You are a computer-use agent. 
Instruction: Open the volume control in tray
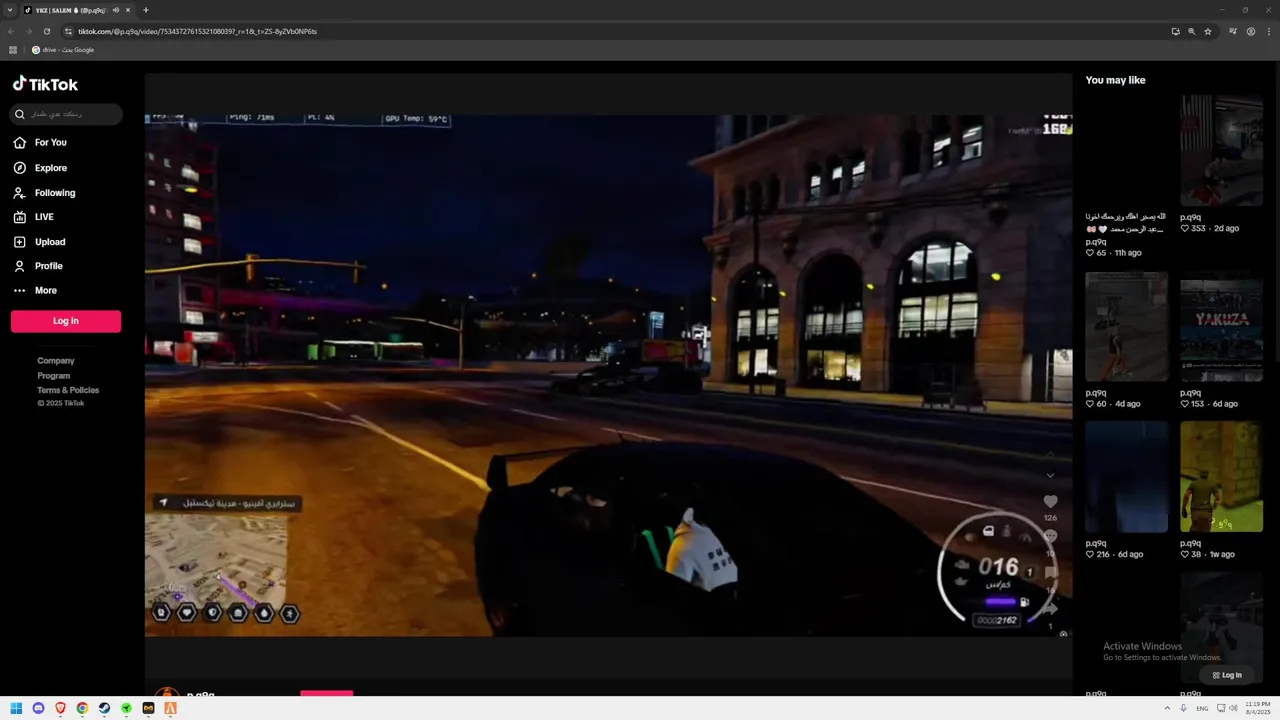[x=1234, y=708]
